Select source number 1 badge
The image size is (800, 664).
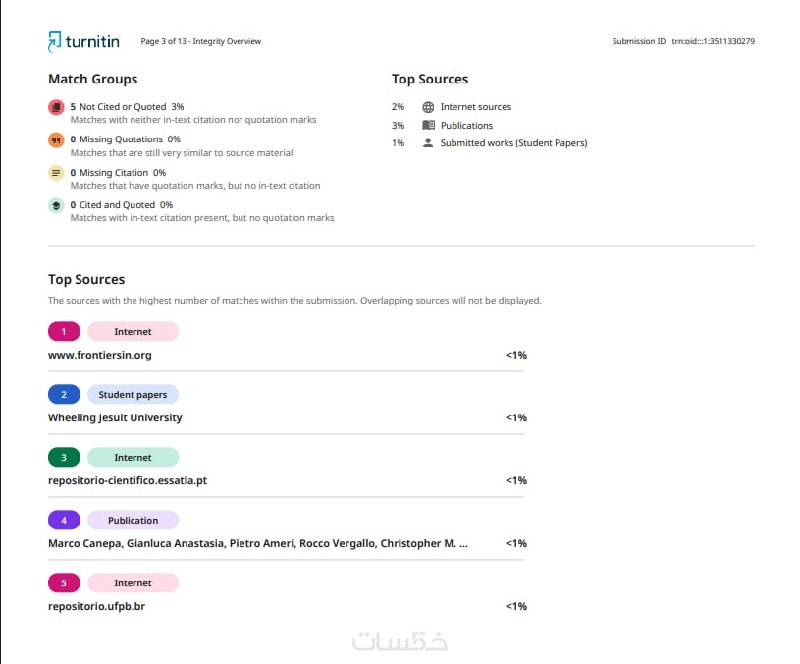pos(64,332)
